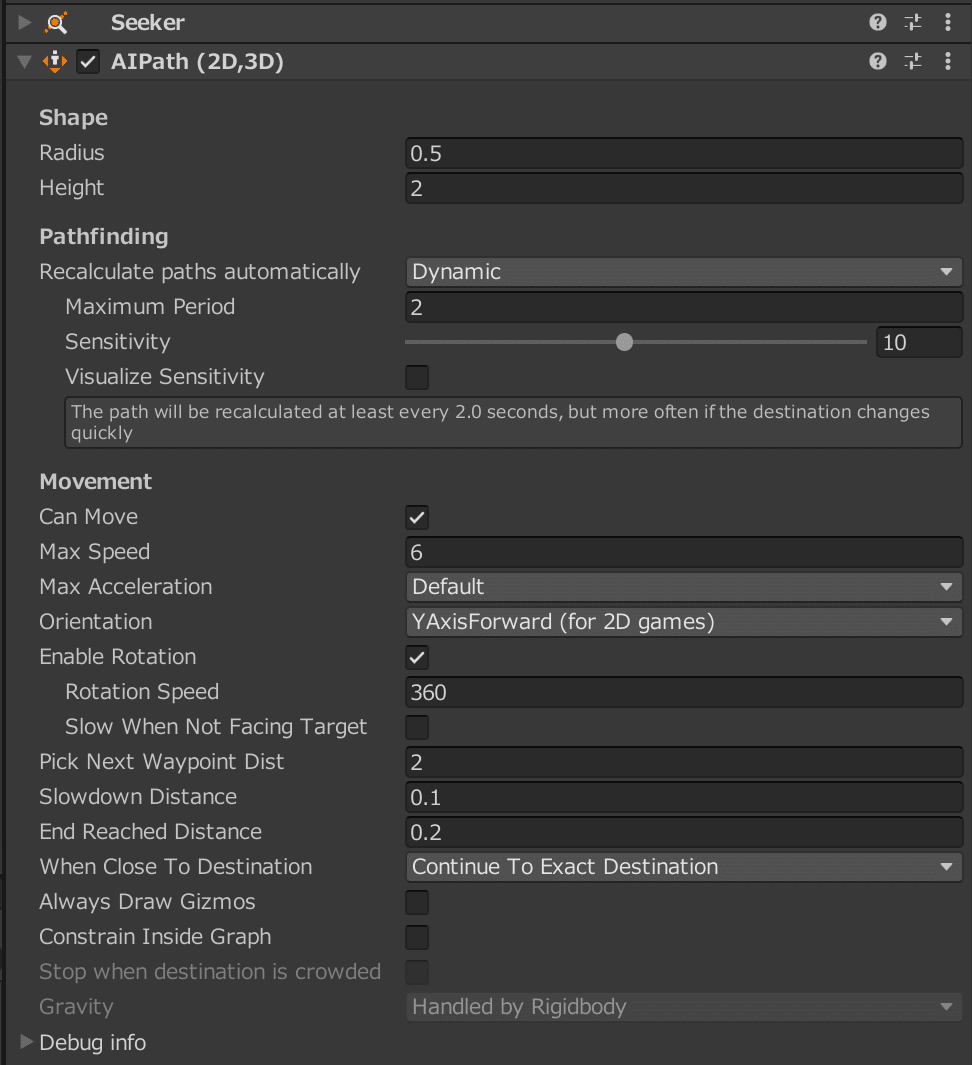
Task: Open the Seeker component help reference
Action: 878,22
